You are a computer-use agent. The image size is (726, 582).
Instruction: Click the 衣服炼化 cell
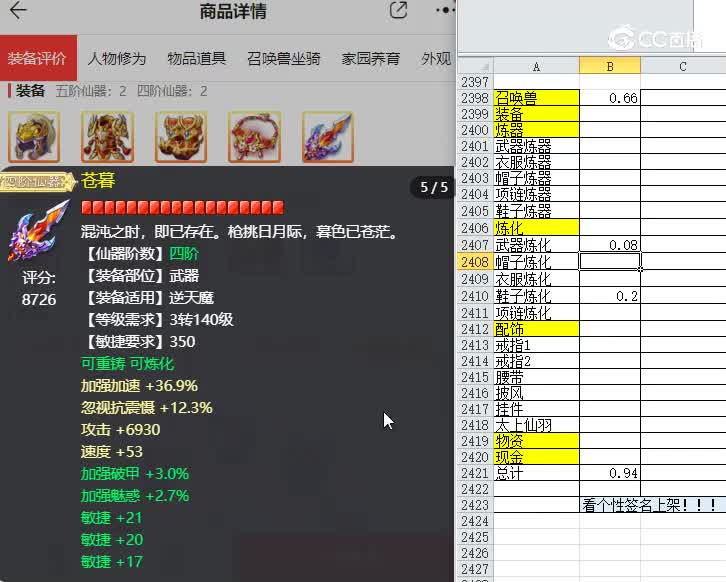(x=537, y=279)
